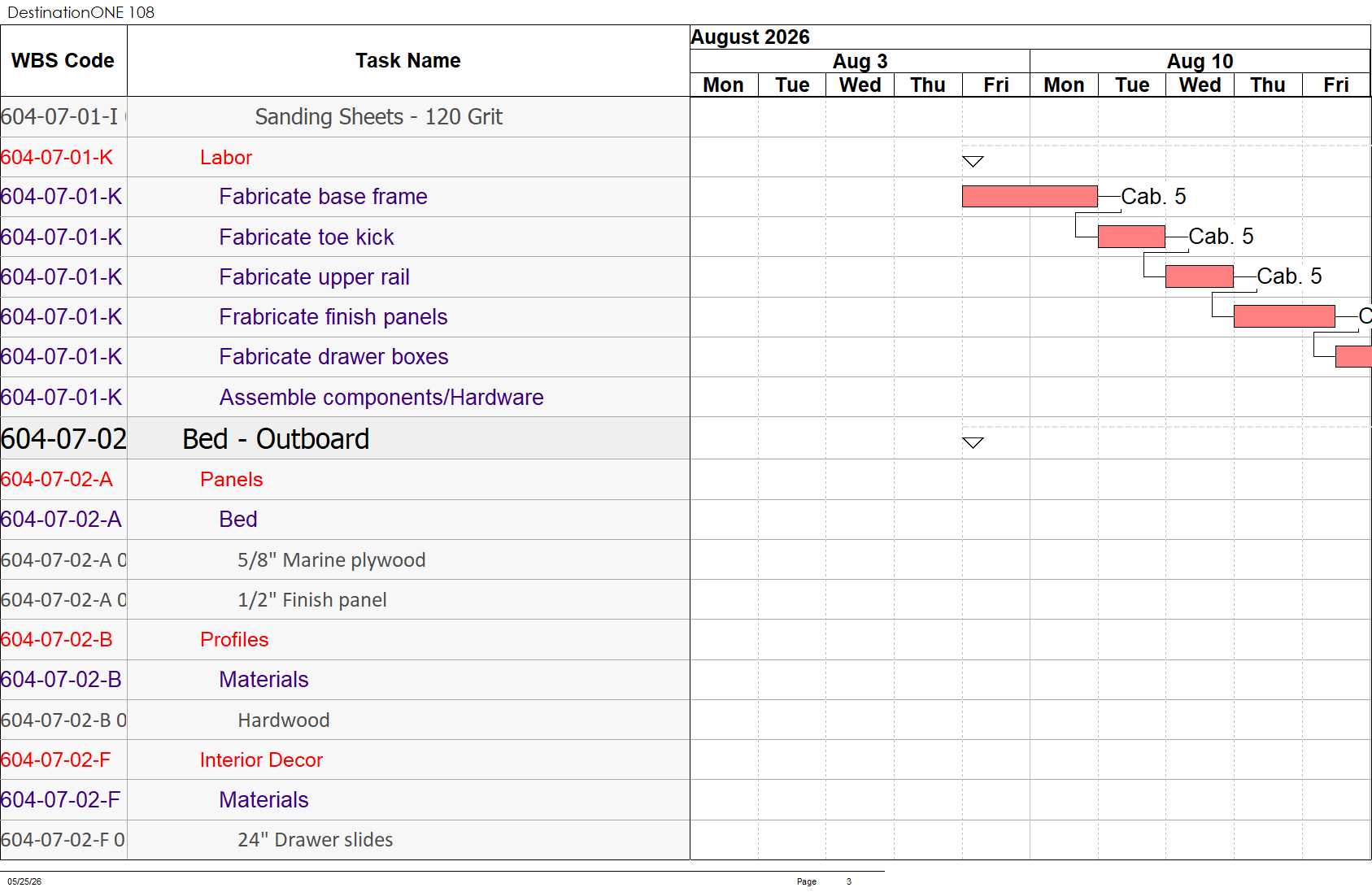Select the Fabricate drawer boxes Gantt bar

(1353, 356)
